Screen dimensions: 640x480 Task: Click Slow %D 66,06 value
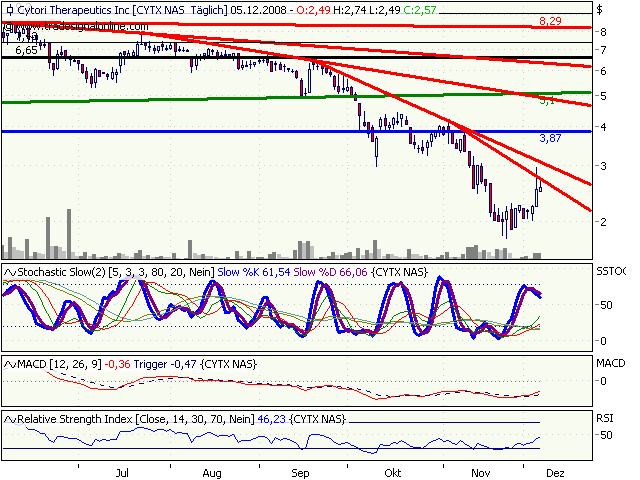330,272
